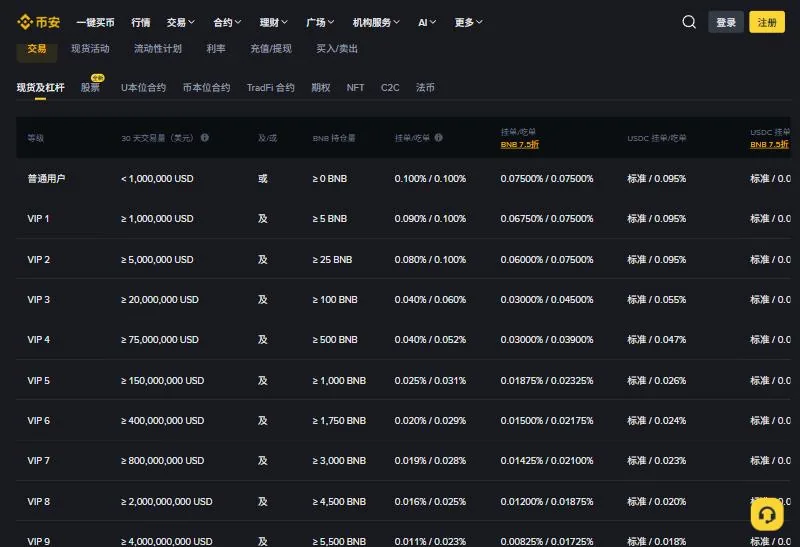Select C2C sub-tab
The height and width of the screenshot is (547, 800).
[x=390, y=88]
